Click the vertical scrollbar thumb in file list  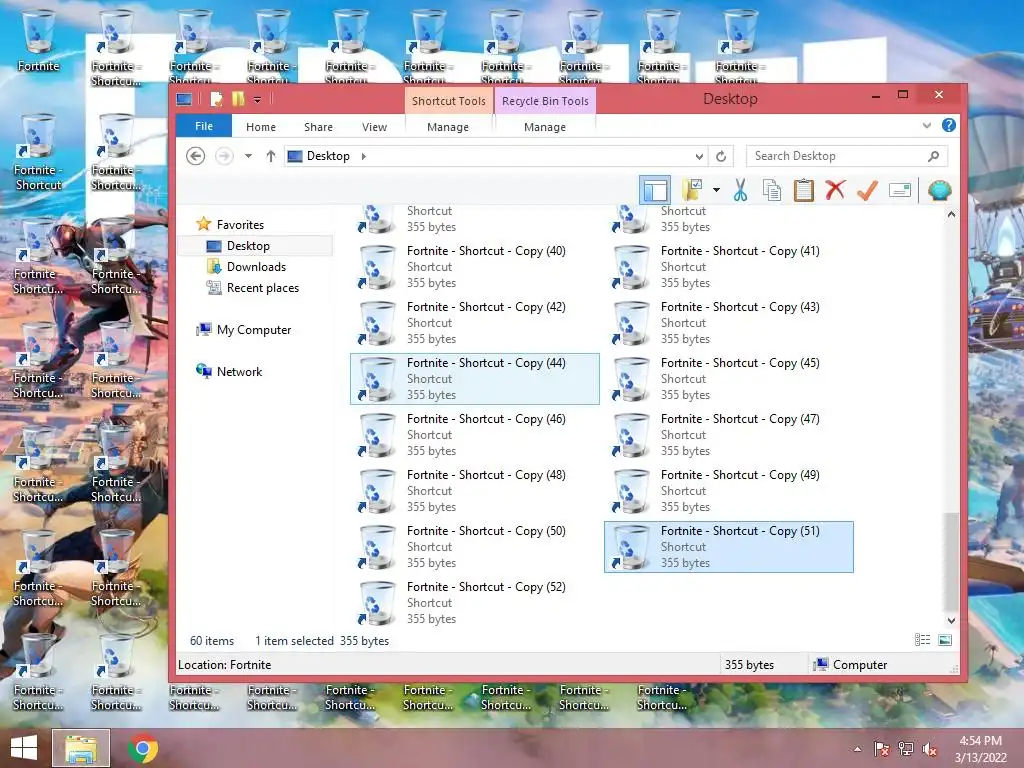[x=952, y=560]
